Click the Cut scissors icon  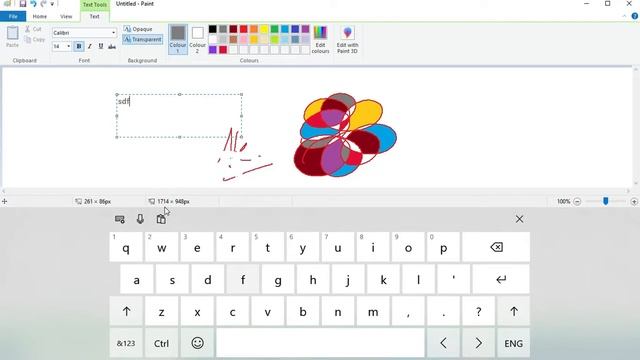[x=27, y=29]
